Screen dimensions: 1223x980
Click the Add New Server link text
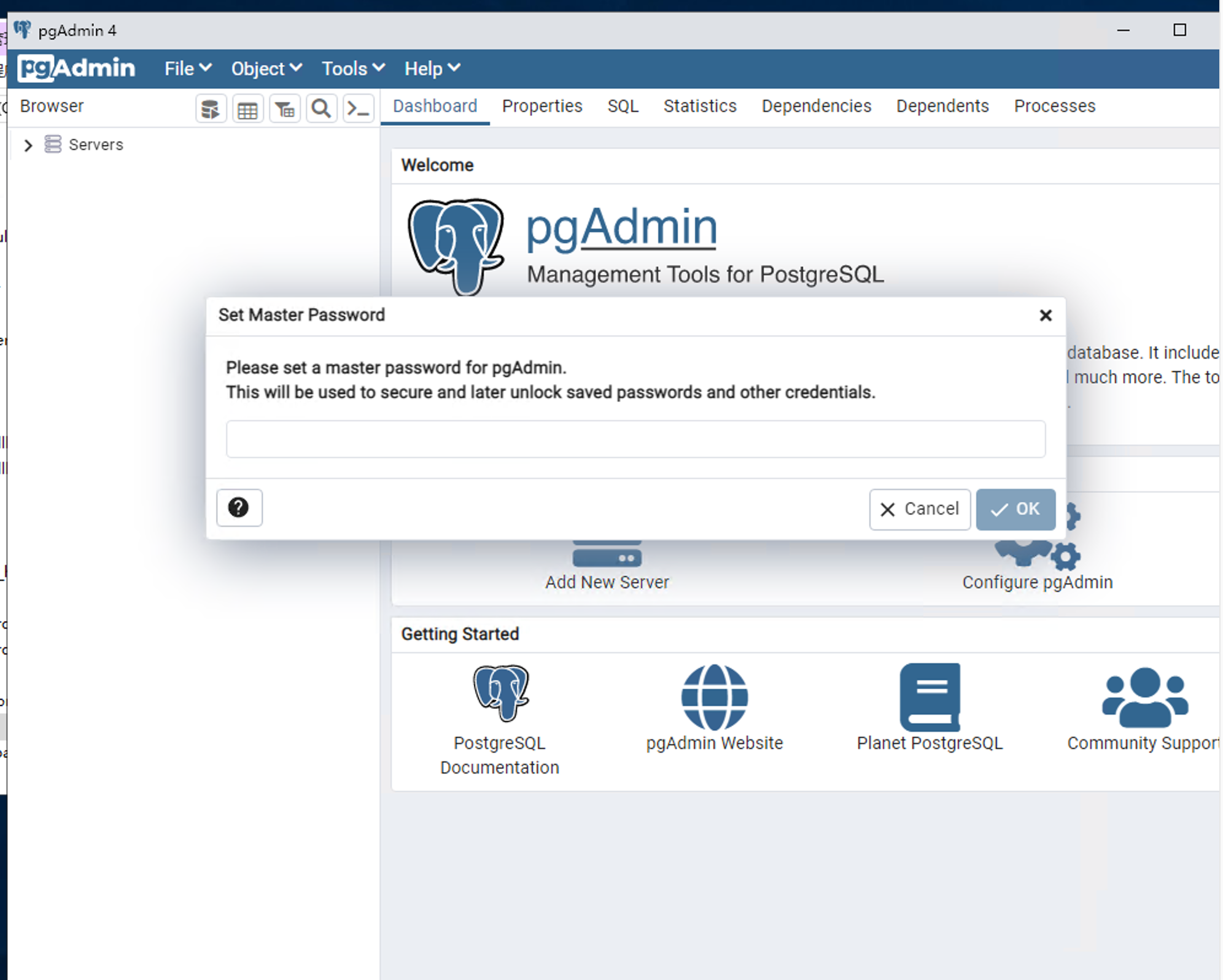coord(607,582)
